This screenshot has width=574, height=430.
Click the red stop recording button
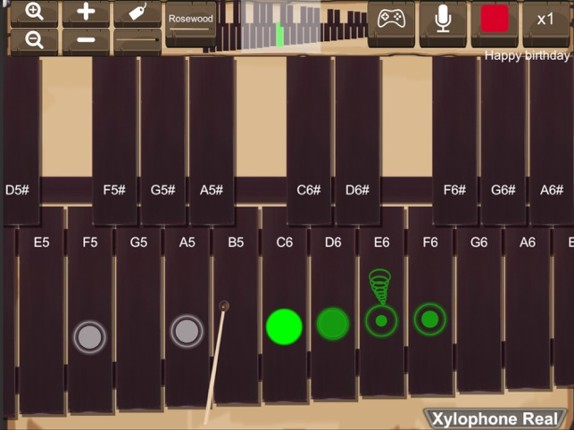click(x=494, y=19)
